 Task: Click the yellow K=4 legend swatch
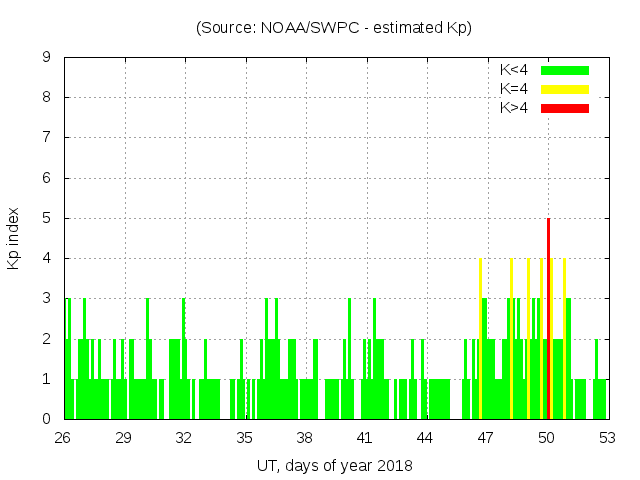pyautogui.click(x=565, y=89)
